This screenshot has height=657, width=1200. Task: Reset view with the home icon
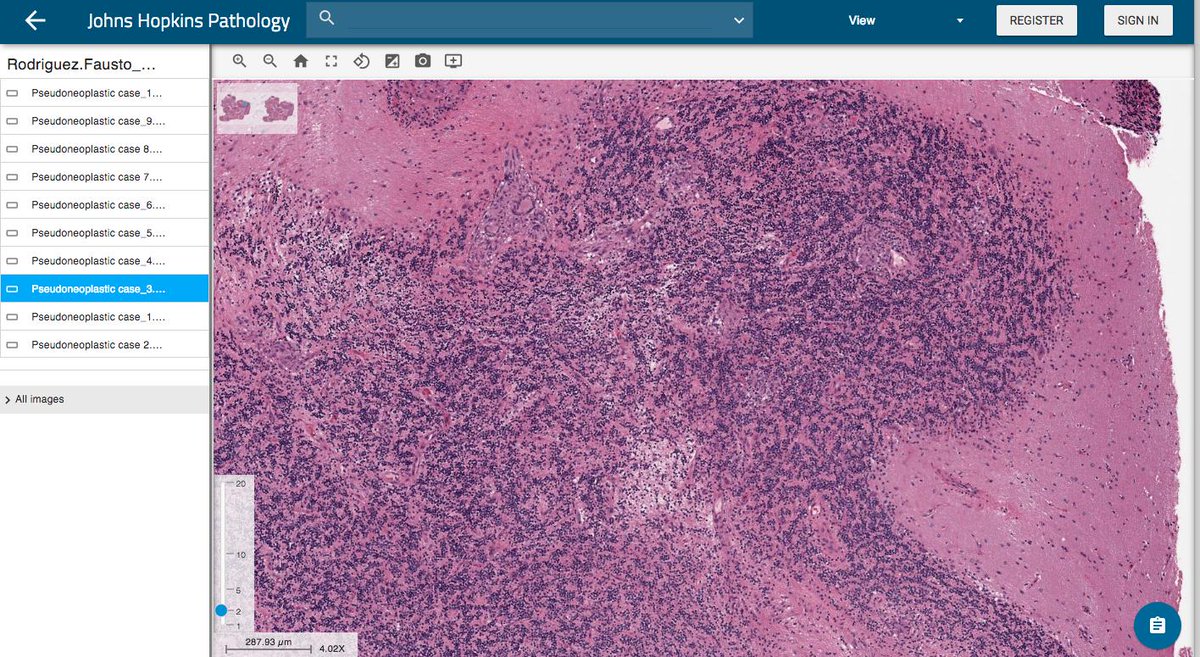pos(300,61)
